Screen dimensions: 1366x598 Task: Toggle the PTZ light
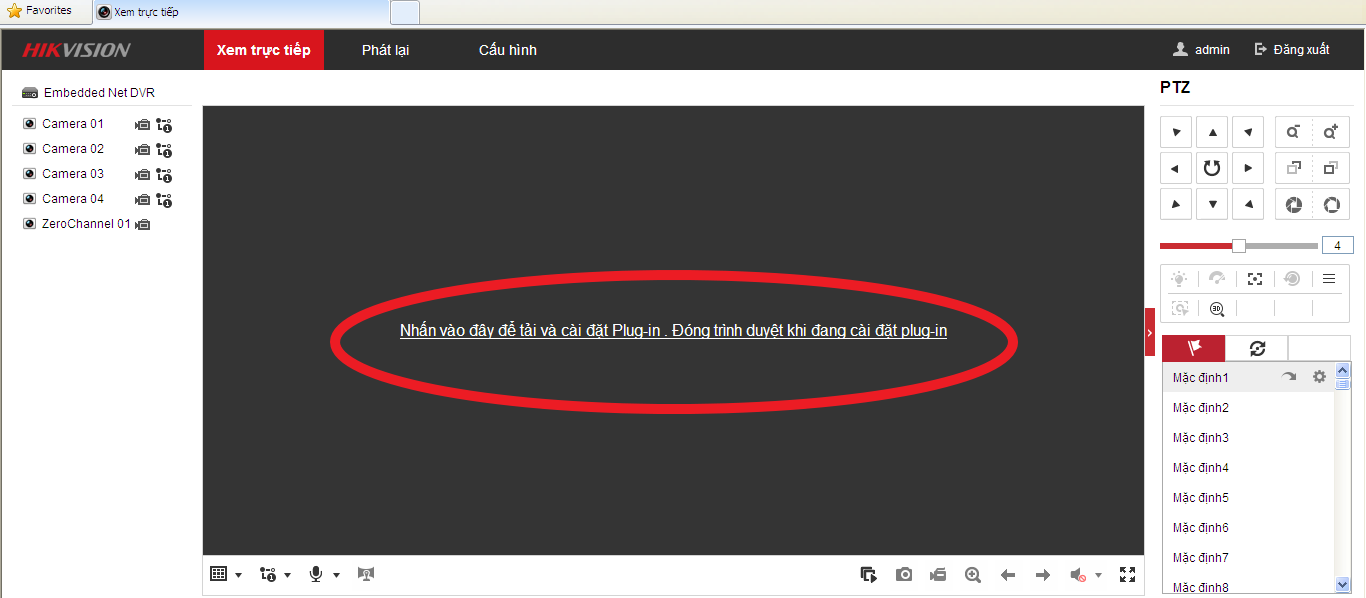point(1180,279)
